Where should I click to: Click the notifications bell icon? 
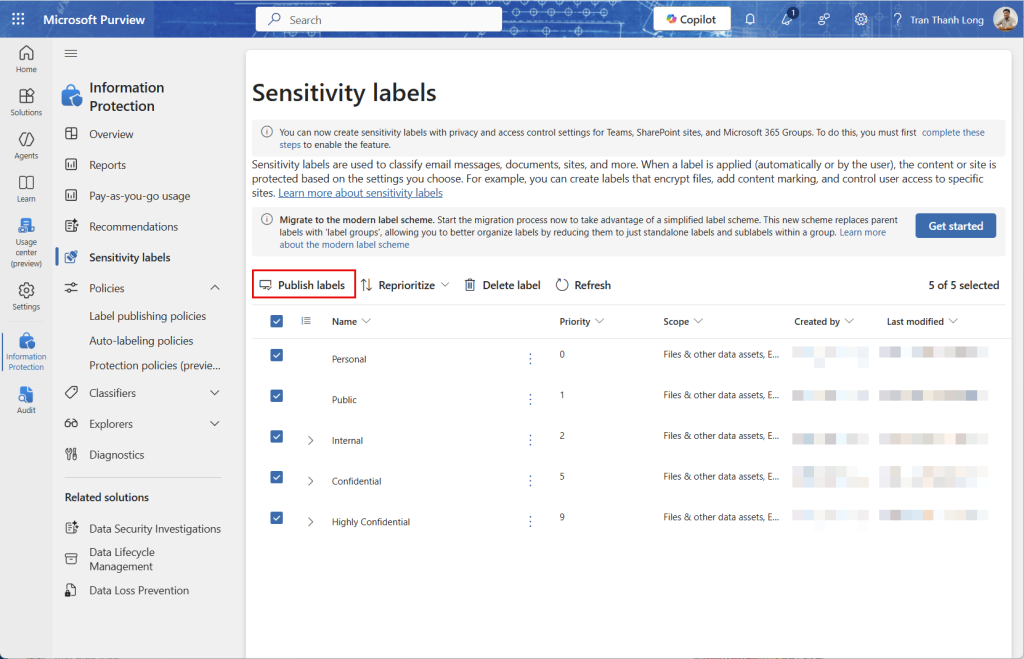pyautogui.click(x=750, y=19)
